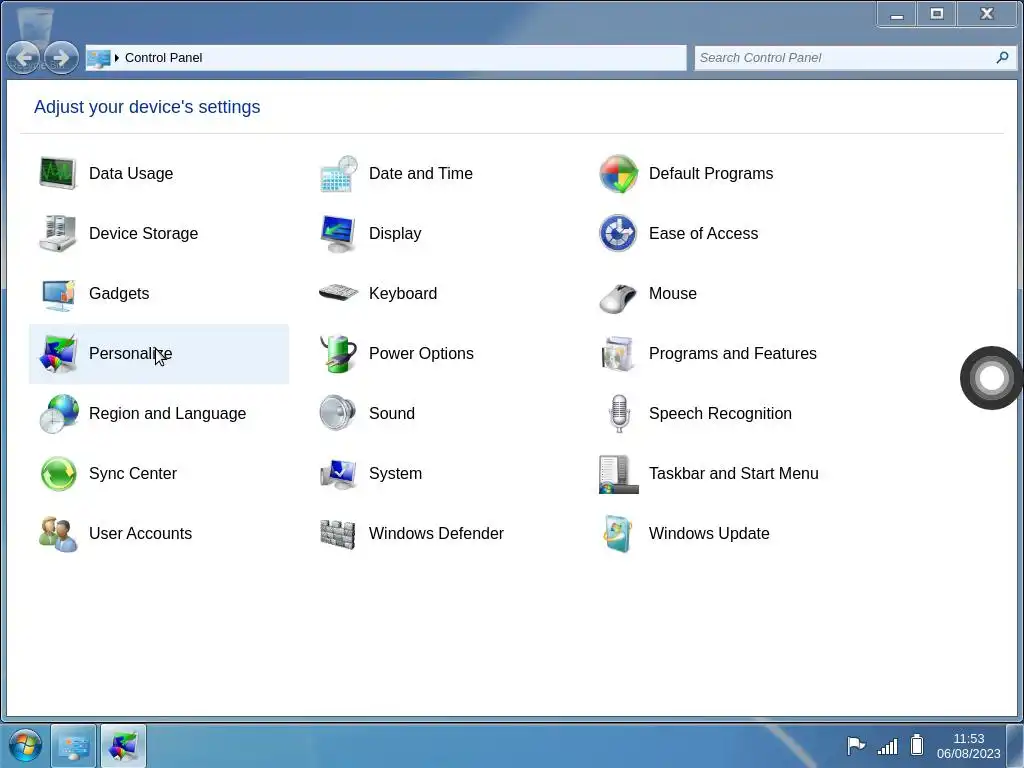Click the Sound label
The width and height of the screenshot is (1024, 768).
(392, 414)
